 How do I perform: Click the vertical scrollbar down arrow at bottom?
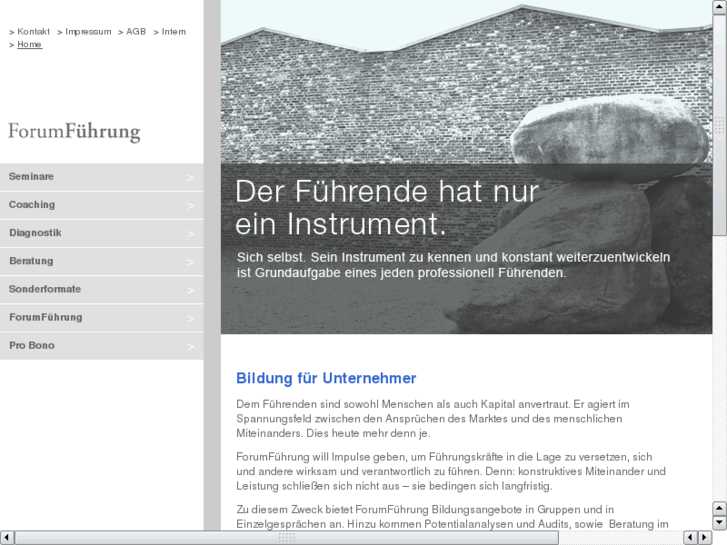pyautogui.click(x=720, y=523)
